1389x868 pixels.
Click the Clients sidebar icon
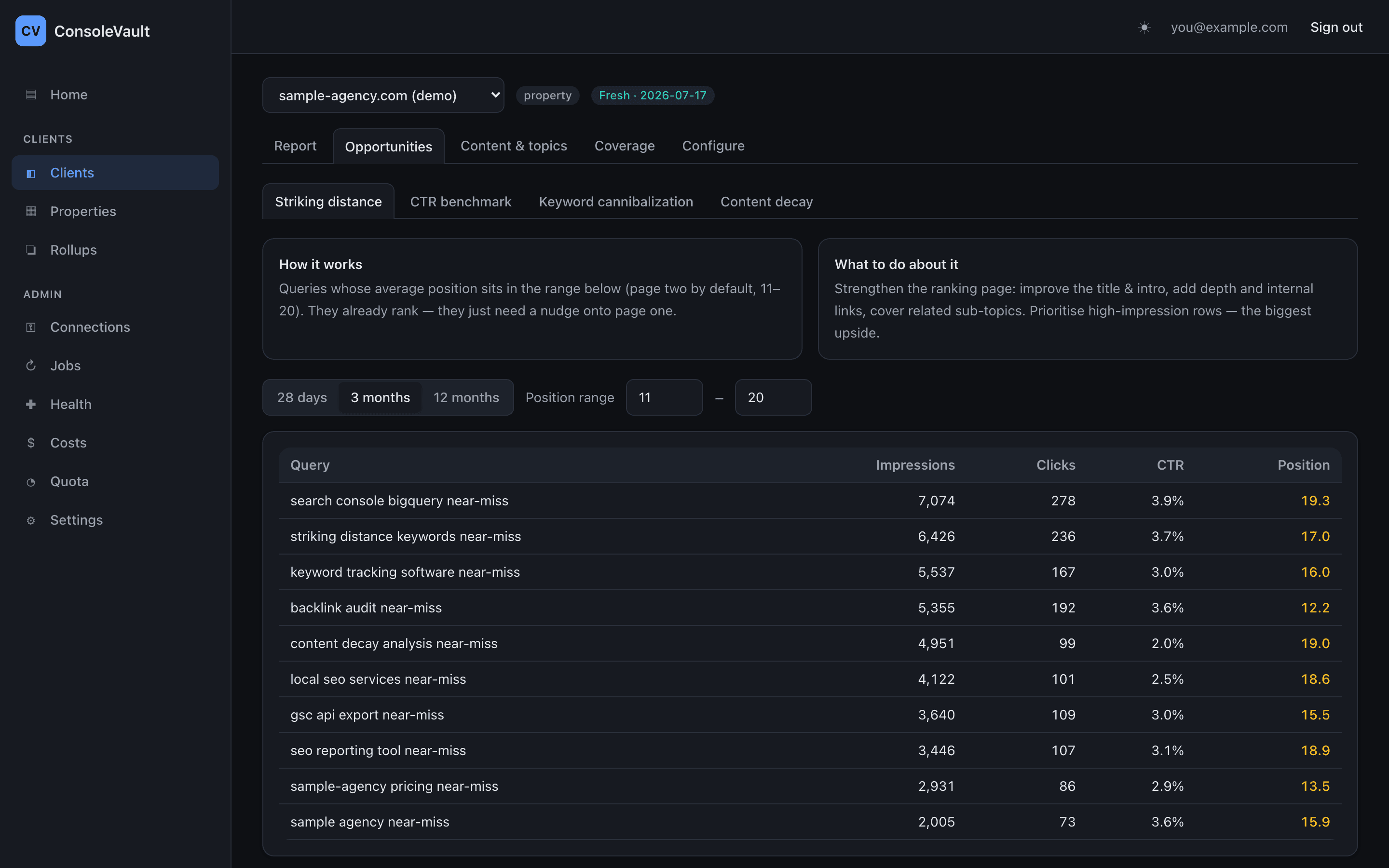click(31, 173)
